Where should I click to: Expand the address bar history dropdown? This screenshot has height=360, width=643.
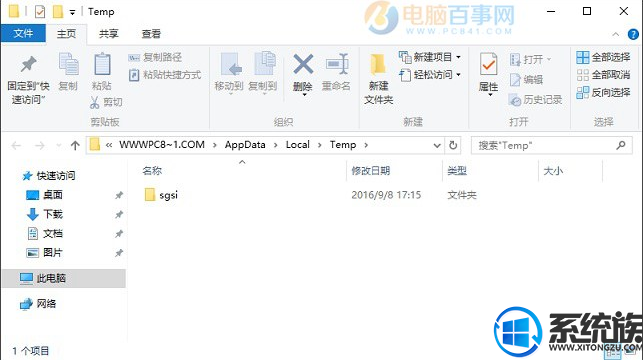(x=437, y=146)
